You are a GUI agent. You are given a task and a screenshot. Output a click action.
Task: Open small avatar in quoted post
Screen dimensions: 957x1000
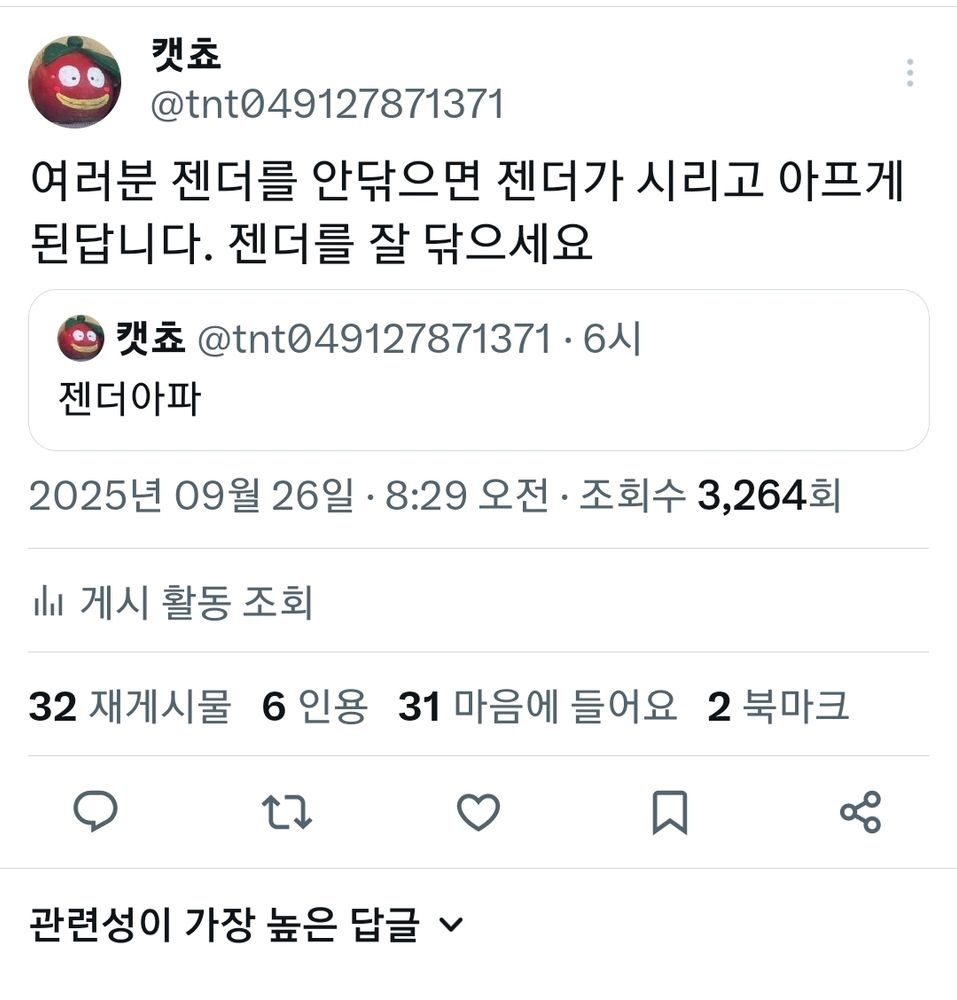(x=80, y=338)
